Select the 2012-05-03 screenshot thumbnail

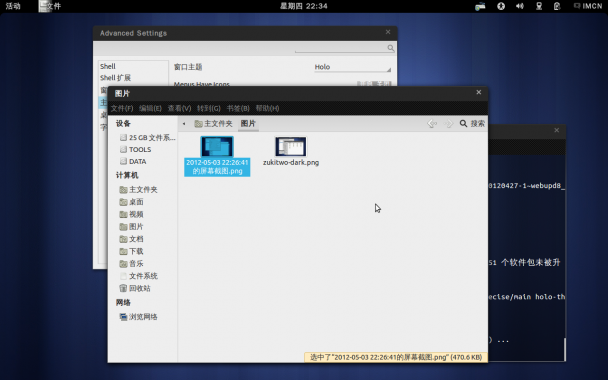pyautogui.click(x=217, y=146)
